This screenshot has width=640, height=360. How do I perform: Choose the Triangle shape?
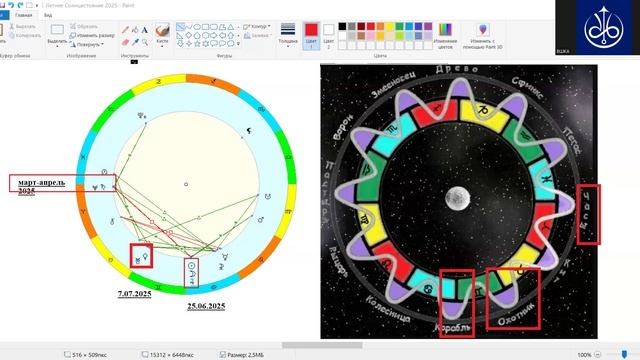coord(231,27)
